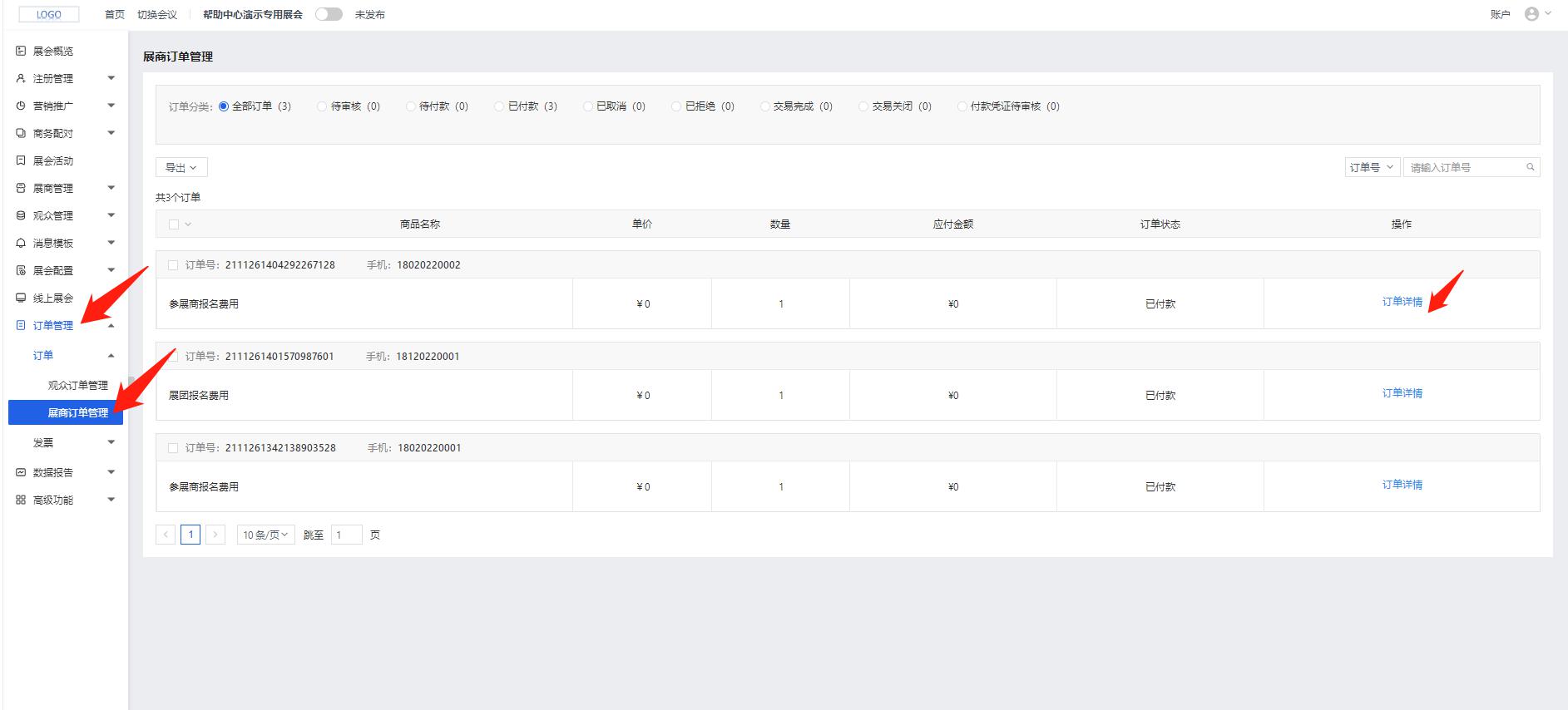
Task: Go to 展会活动 menu item
Action: tap(52, 160)
